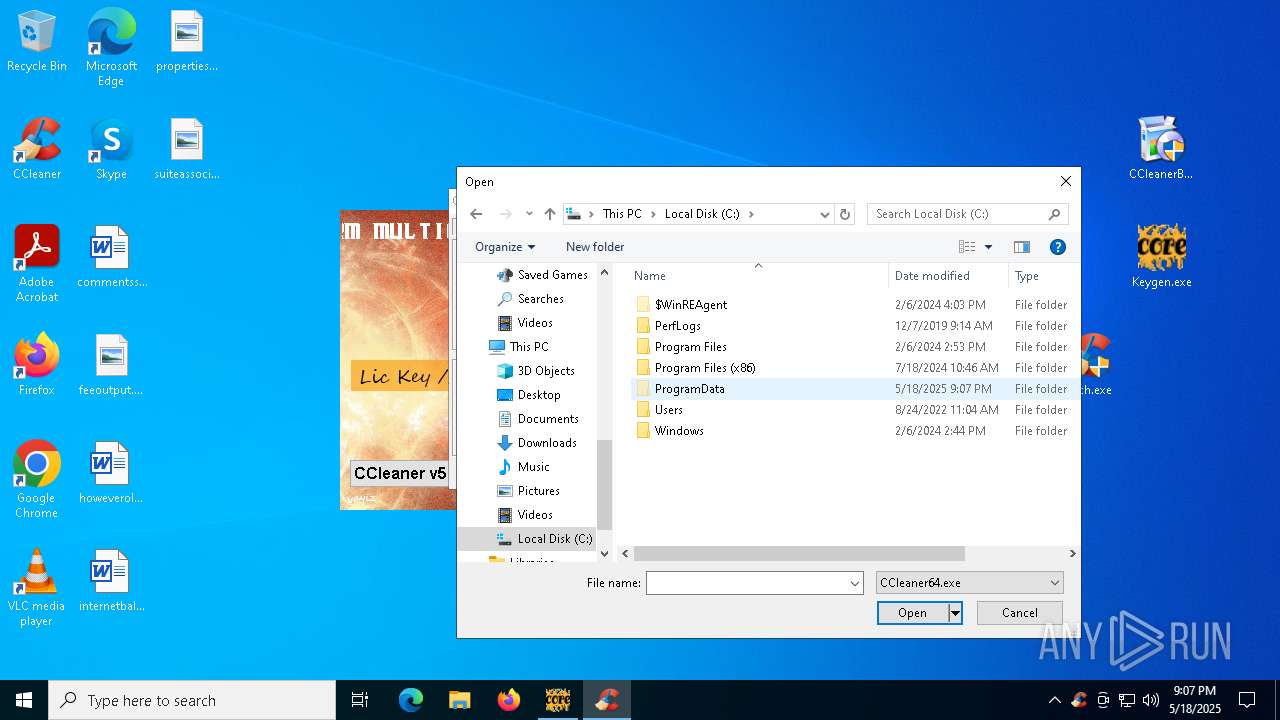1280x720 pixels.
Task: Select the ProgramData folder
Action: click(x=689, y=389)
